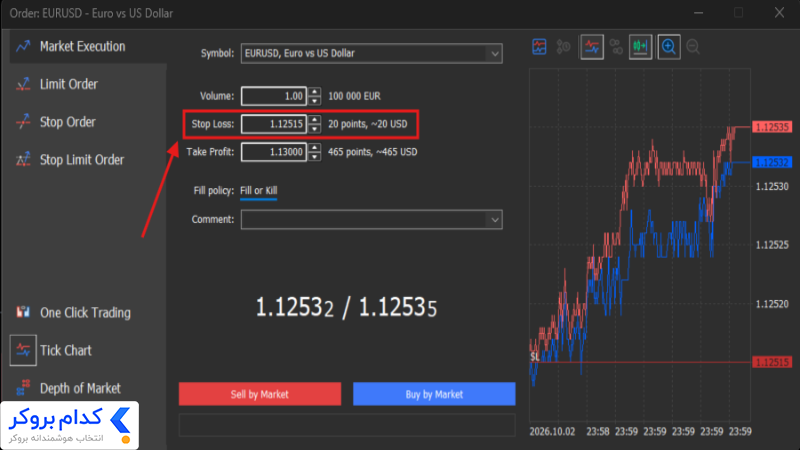This screenshot has width=800, height=450.
Task: Toggle the bid/ask tick lines toolbar icon
Action: pos(592,47)
